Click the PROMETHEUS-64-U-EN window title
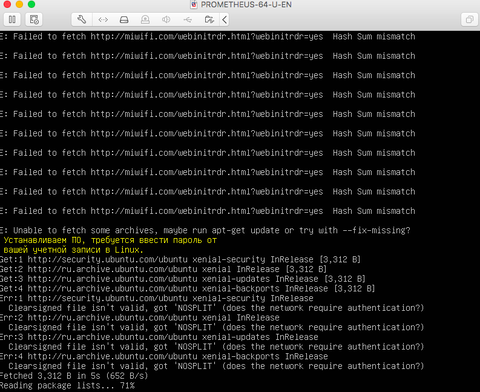The height and width of the screenshot is (392, 480). (246, 5)
